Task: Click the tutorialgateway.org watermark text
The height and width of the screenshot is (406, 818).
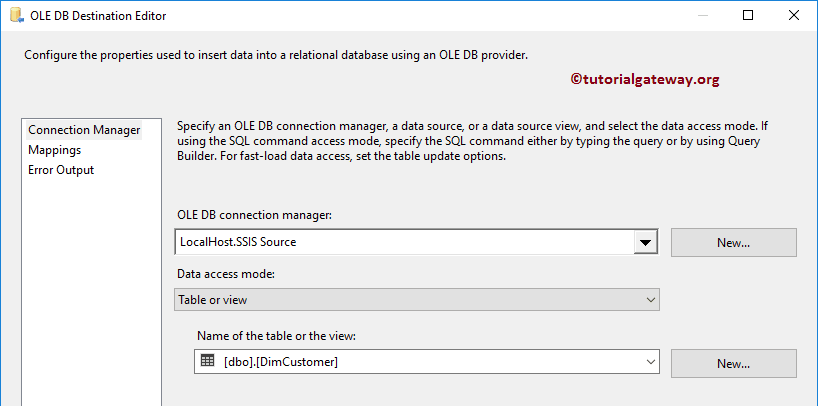Action: tap(644, 79)
